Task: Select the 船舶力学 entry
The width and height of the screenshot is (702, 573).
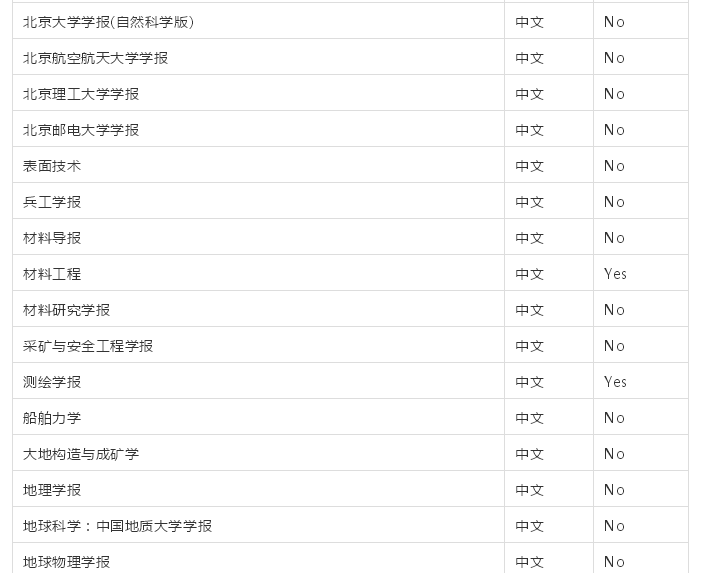Action: pyautogui.click(x=52, y=418)
